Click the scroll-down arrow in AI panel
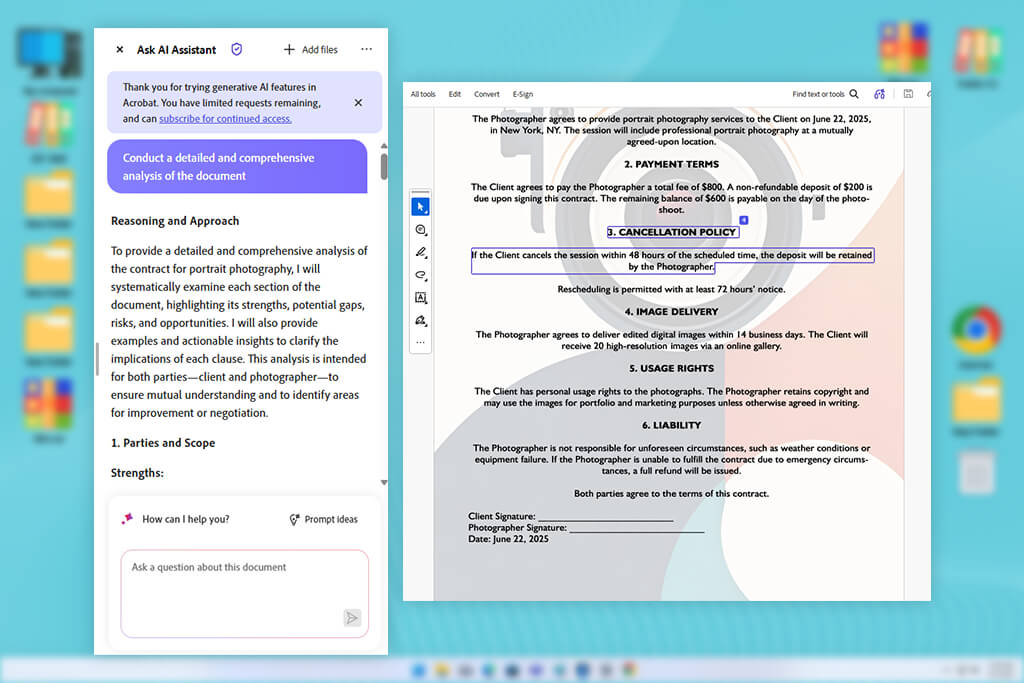1024x683 pixels. [384, 483]
